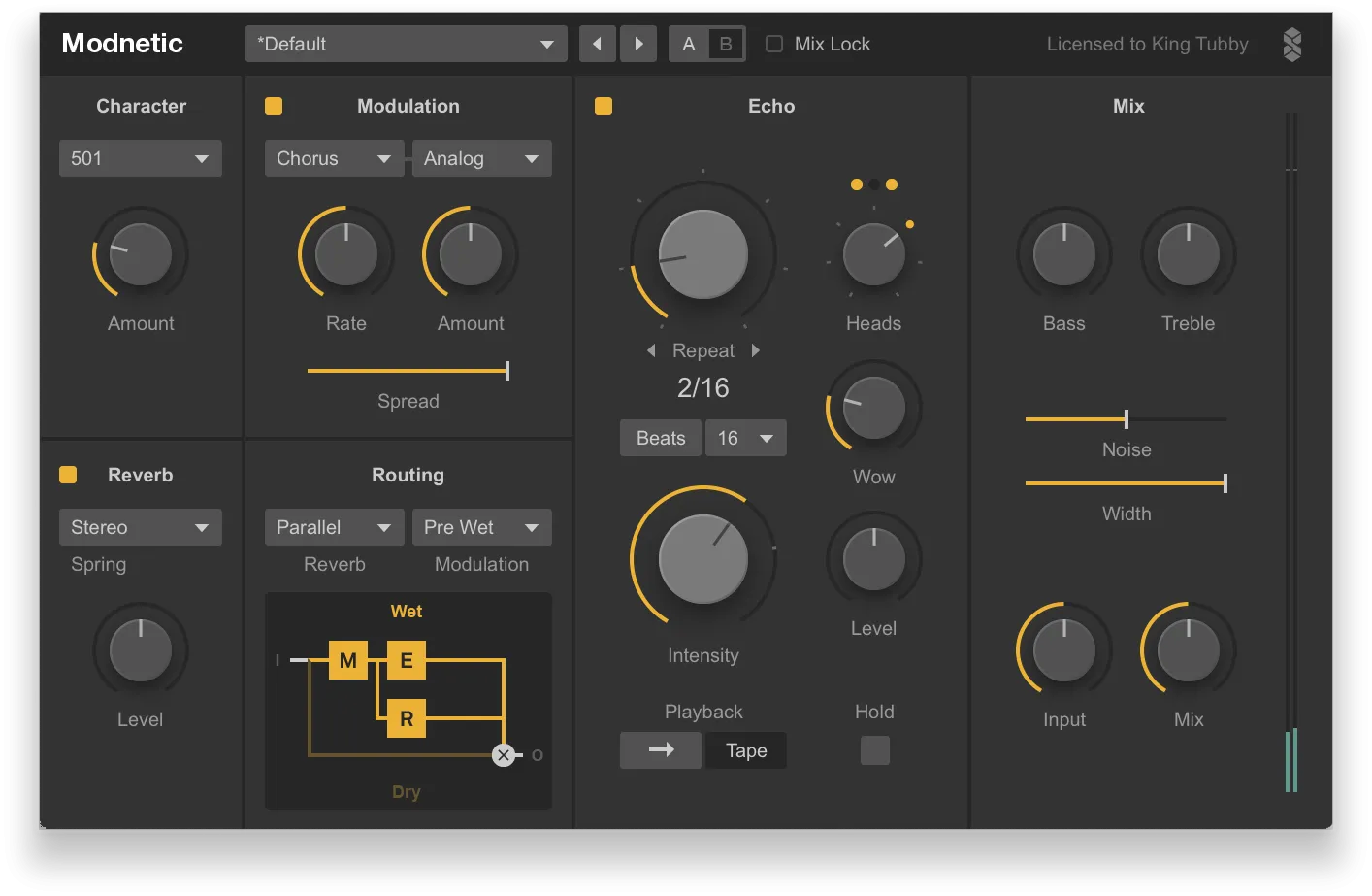
Task: Switch to preset slot A
Action: 689,44
